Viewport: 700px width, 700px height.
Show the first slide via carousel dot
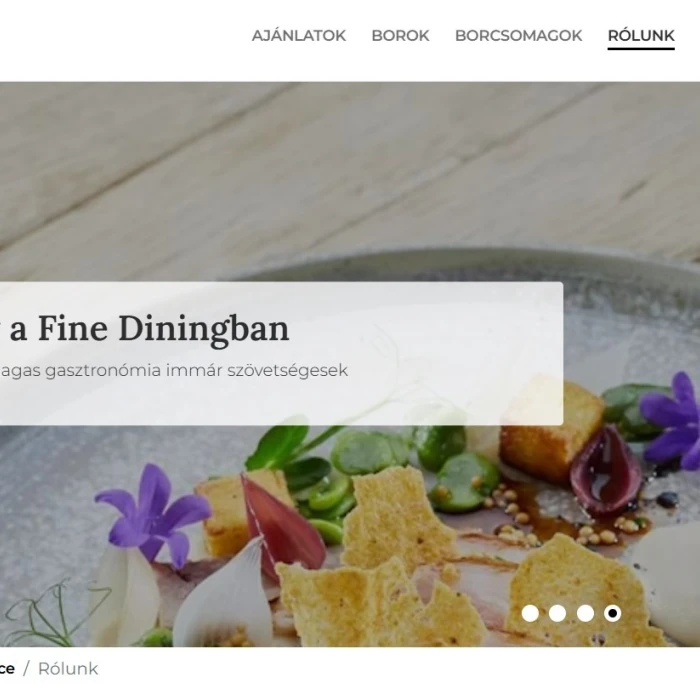[530, 613]
